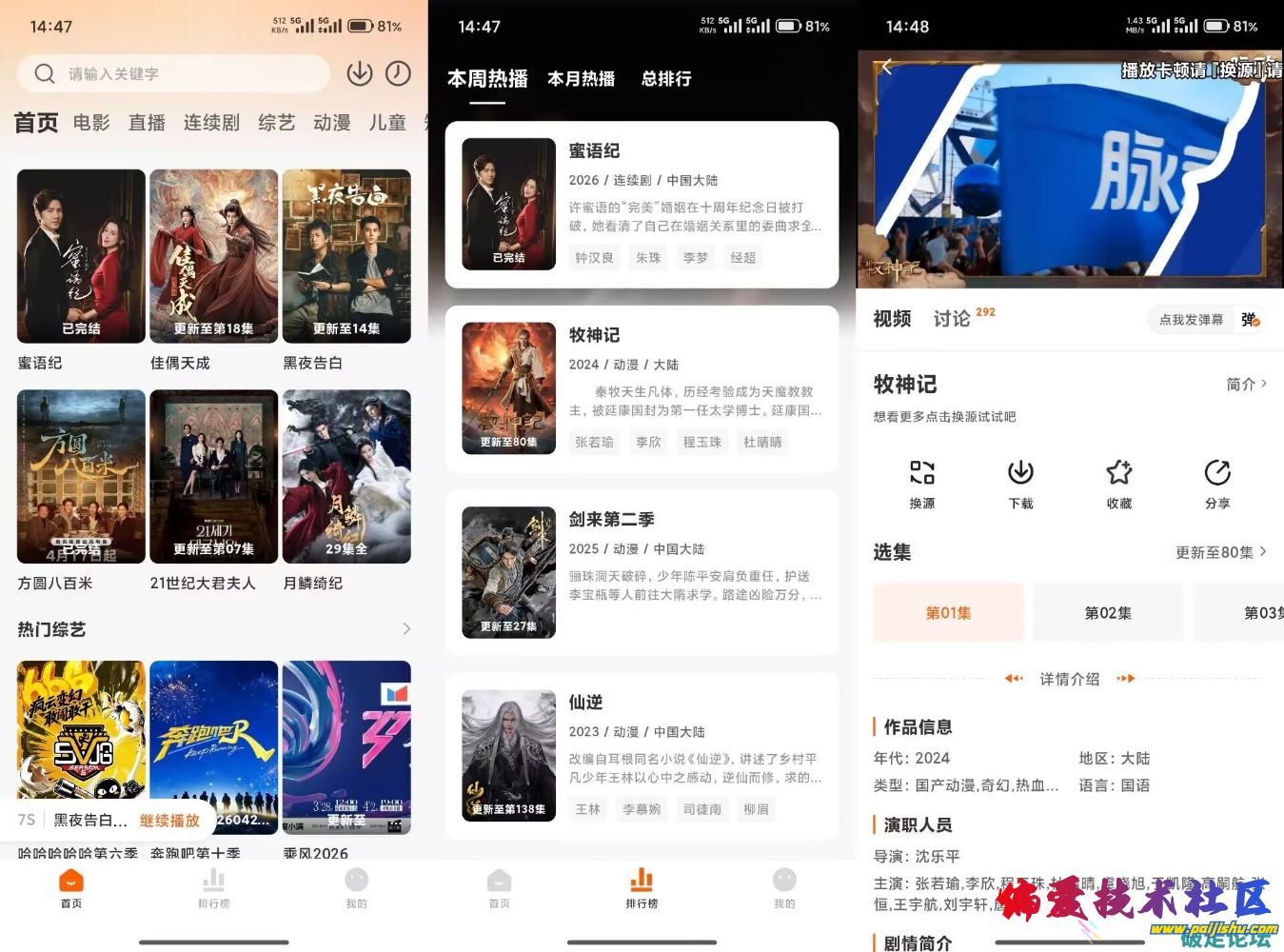Tap the 详情介绍 section heading
The height and width of the screenshot is (952, 1284).
(1070, 679)
